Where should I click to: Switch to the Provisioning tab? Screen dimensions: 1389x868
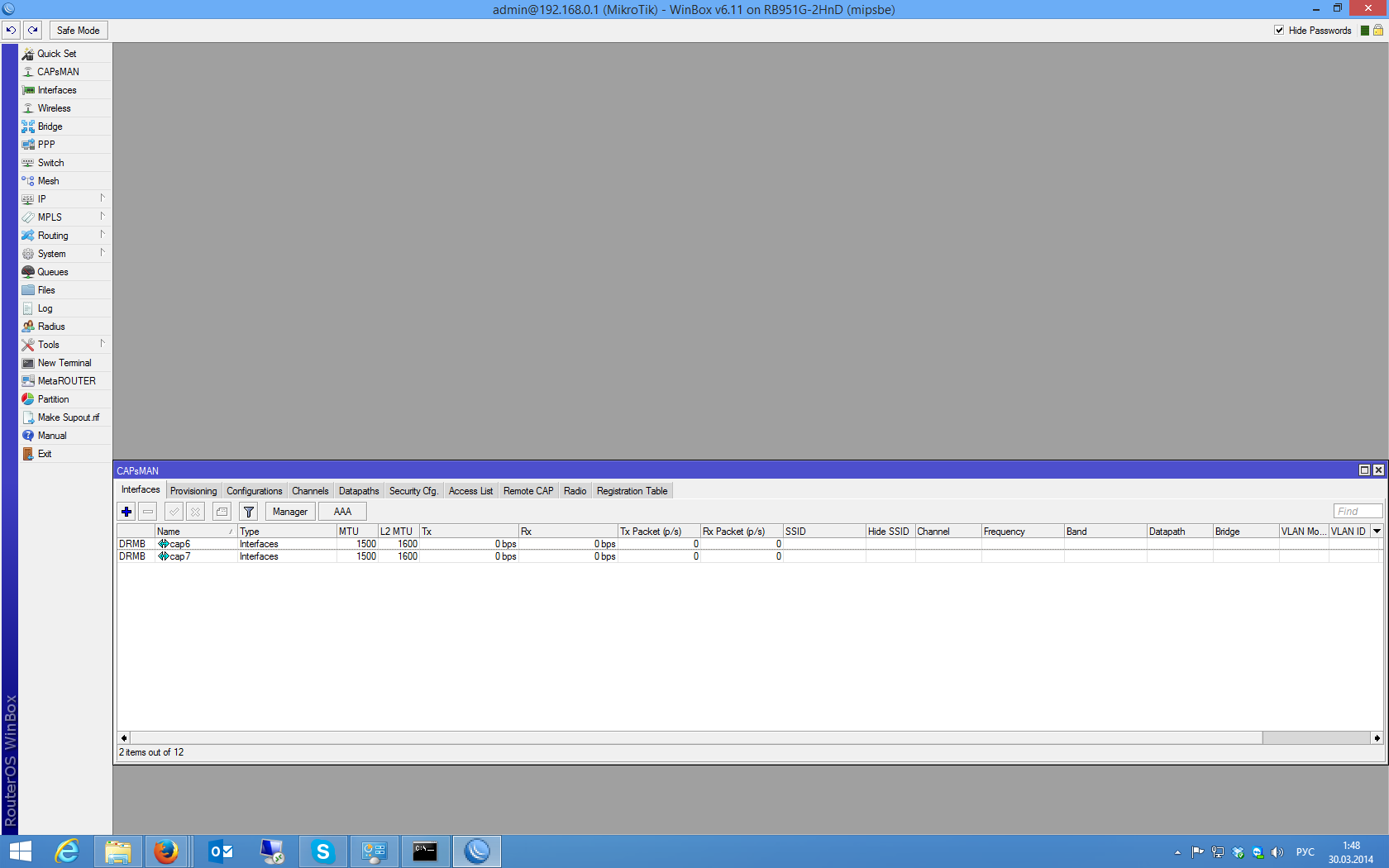(x=193, y=491)
